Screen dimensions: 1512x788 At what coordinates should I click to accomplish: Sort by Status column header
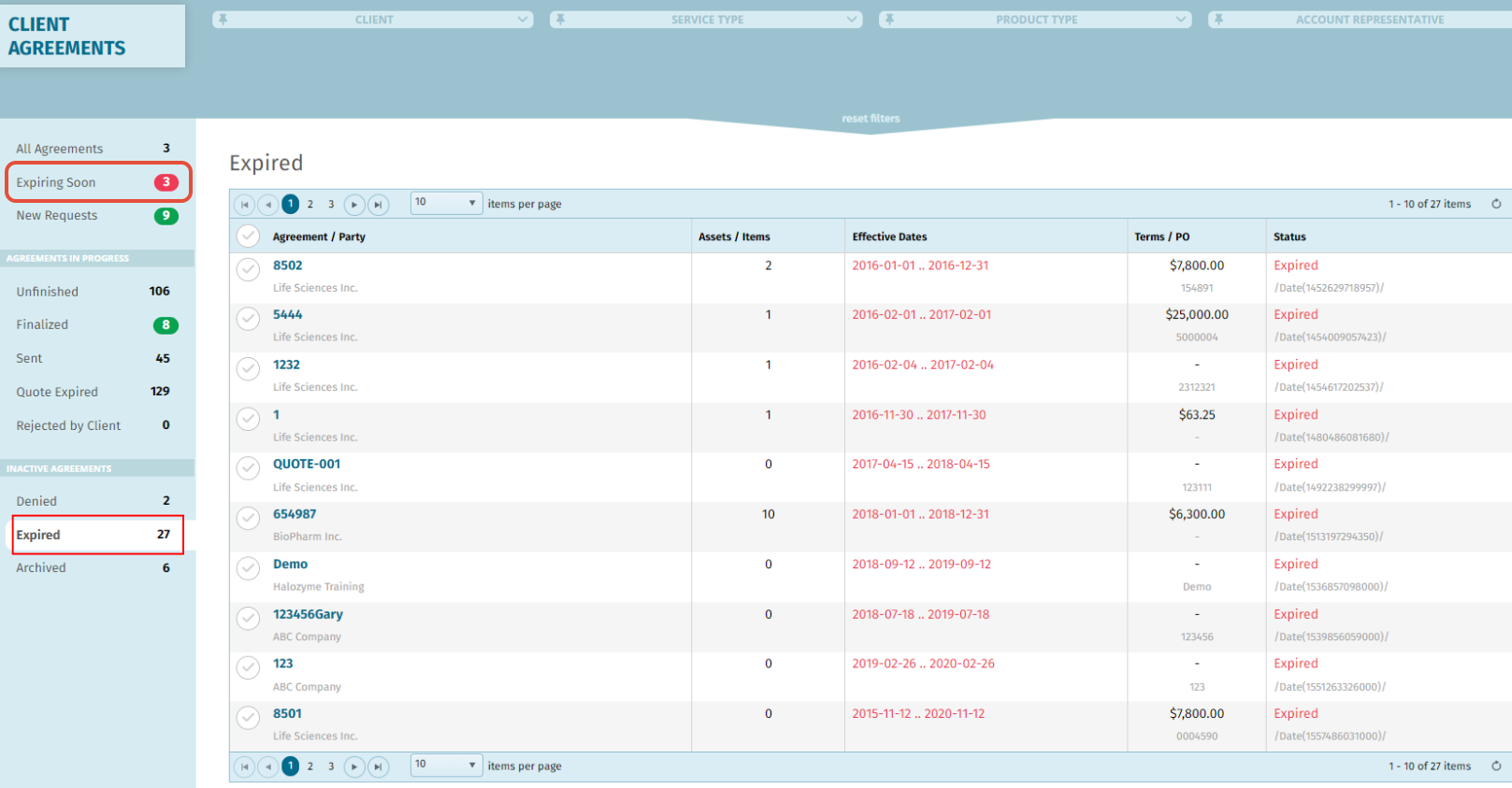coord(1289,237)
